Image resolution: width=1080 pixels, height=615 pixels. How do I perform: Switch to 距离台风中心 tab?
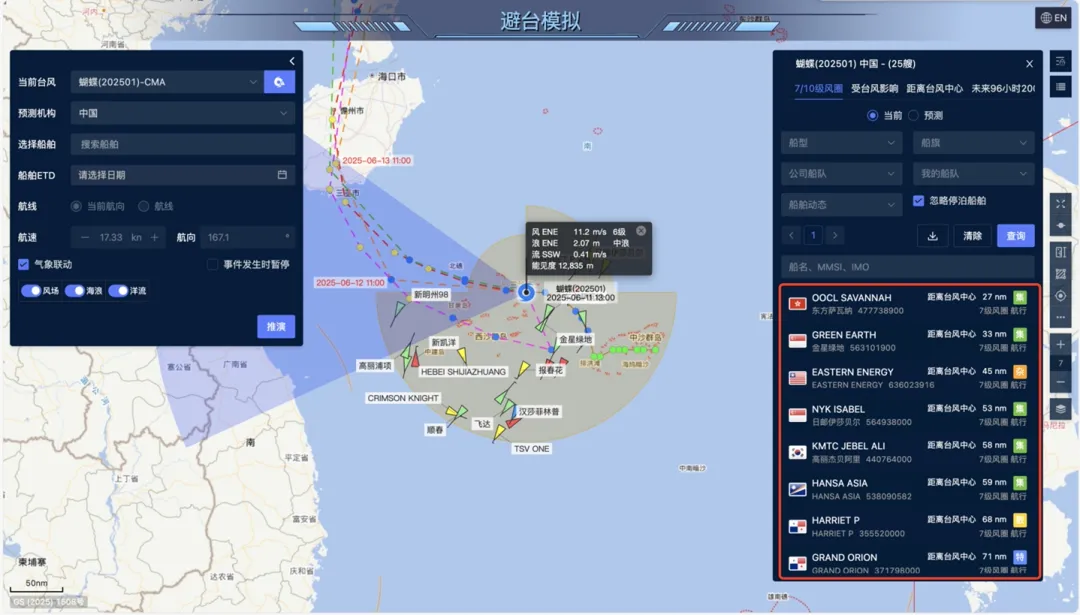click(x=934, y=89)
